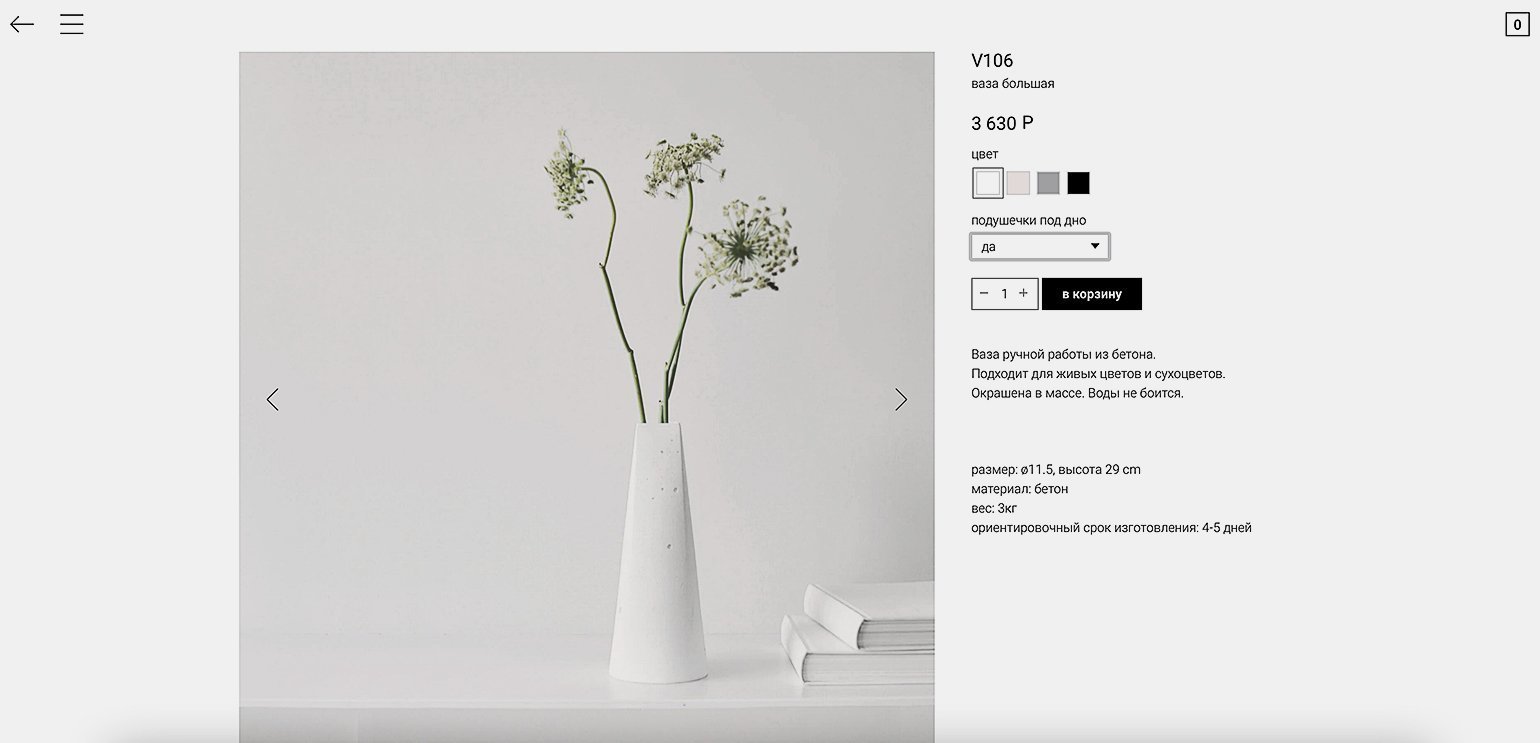Select the black color swatch
Viewport: 1540px width, 743px height.
coord(1078,183)
